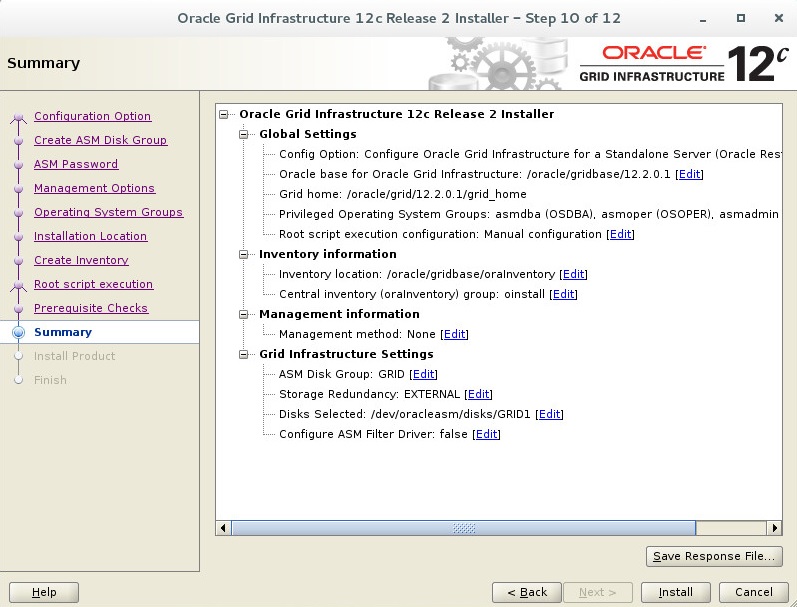
Task: Click the horizontal scrollbar thumb
Action: tap(464, 528)
